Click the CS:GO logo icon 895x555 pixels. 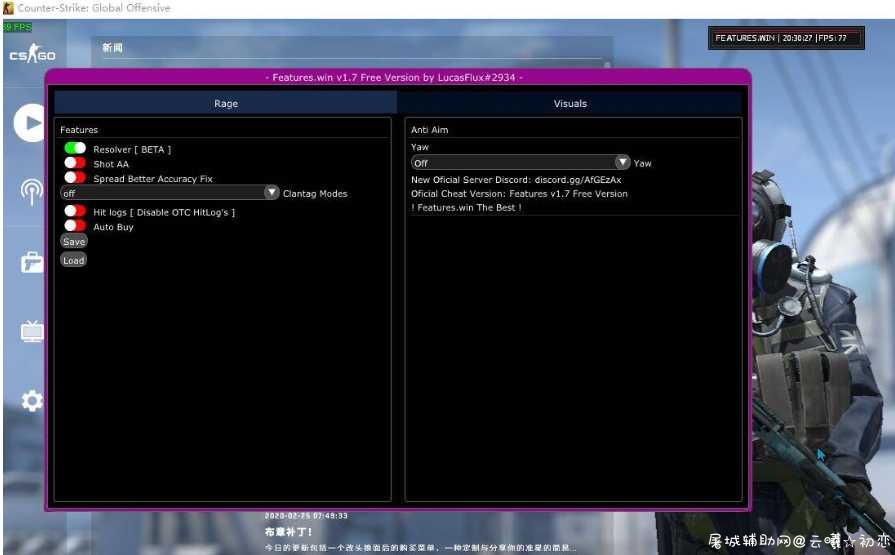pos(32,54)
